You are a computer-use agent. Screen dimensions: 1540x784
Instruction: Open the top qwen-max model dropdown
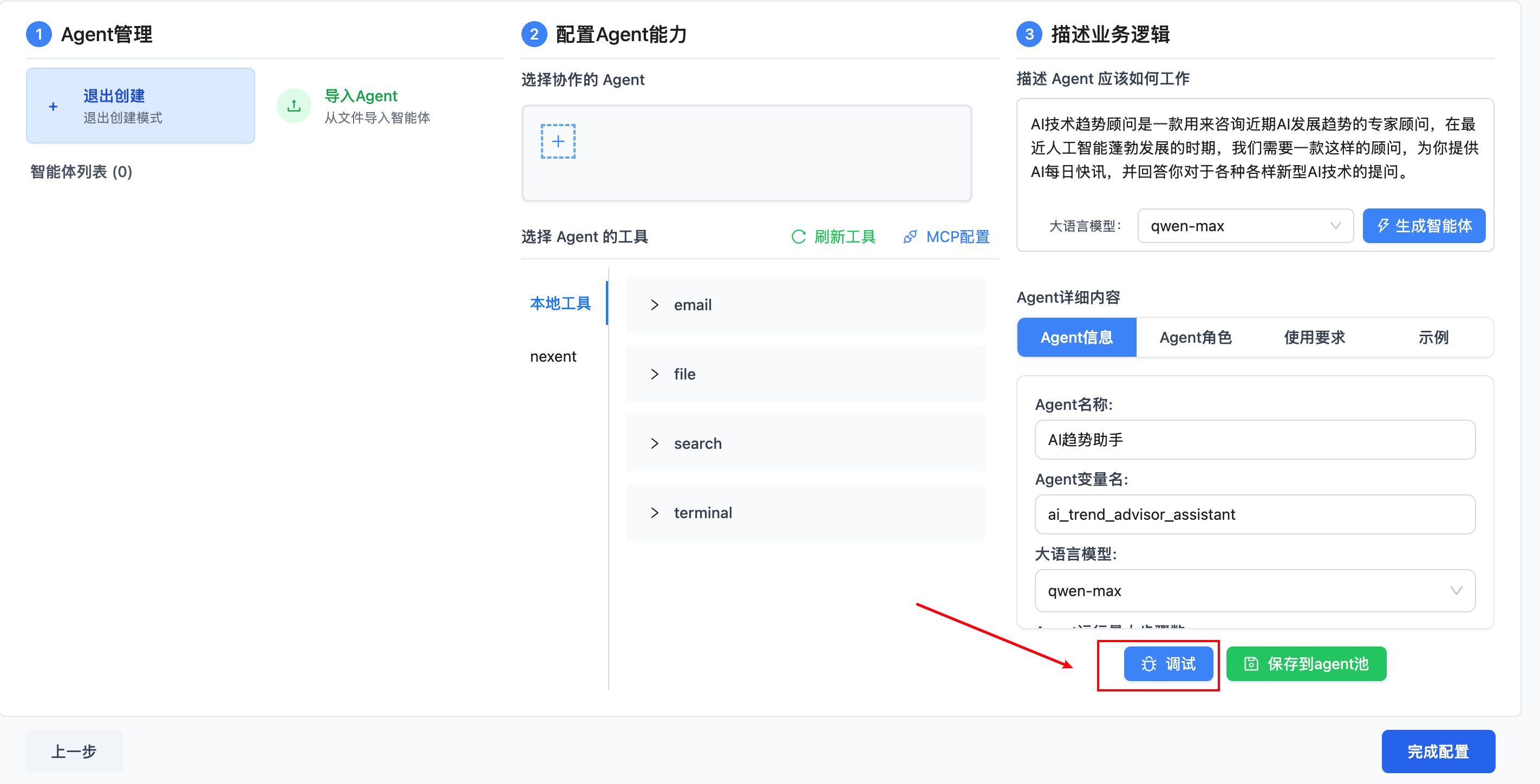click(1245, 226)
